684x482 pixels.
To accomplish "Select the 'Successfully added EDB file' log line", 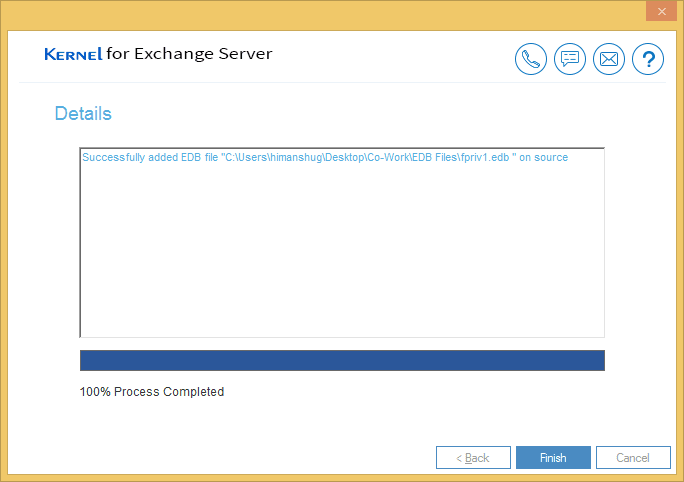I will pyautogui.click(x=325, y=157).
